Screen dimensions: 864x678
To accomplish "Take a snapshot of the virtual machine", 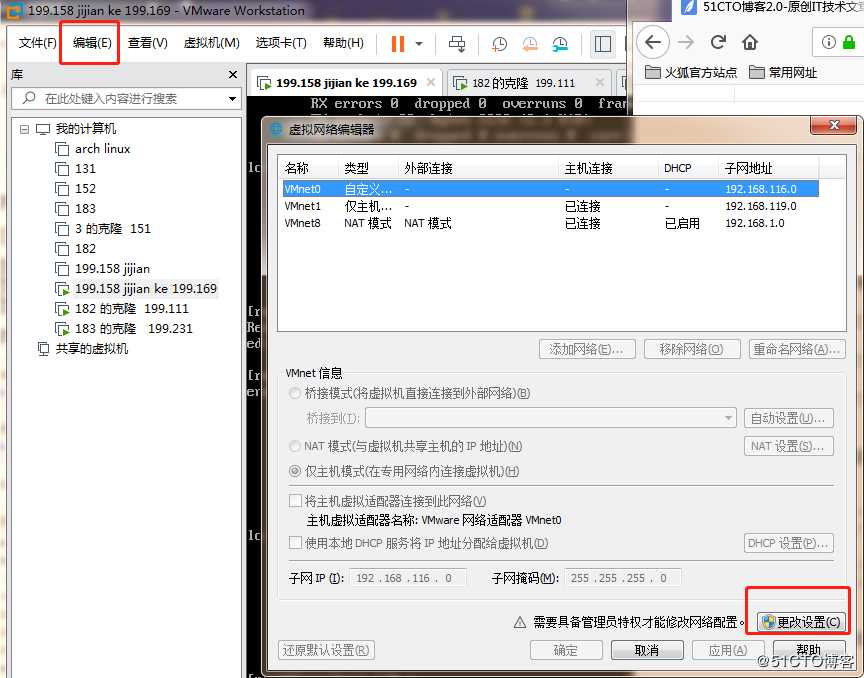I will (499, 43).
